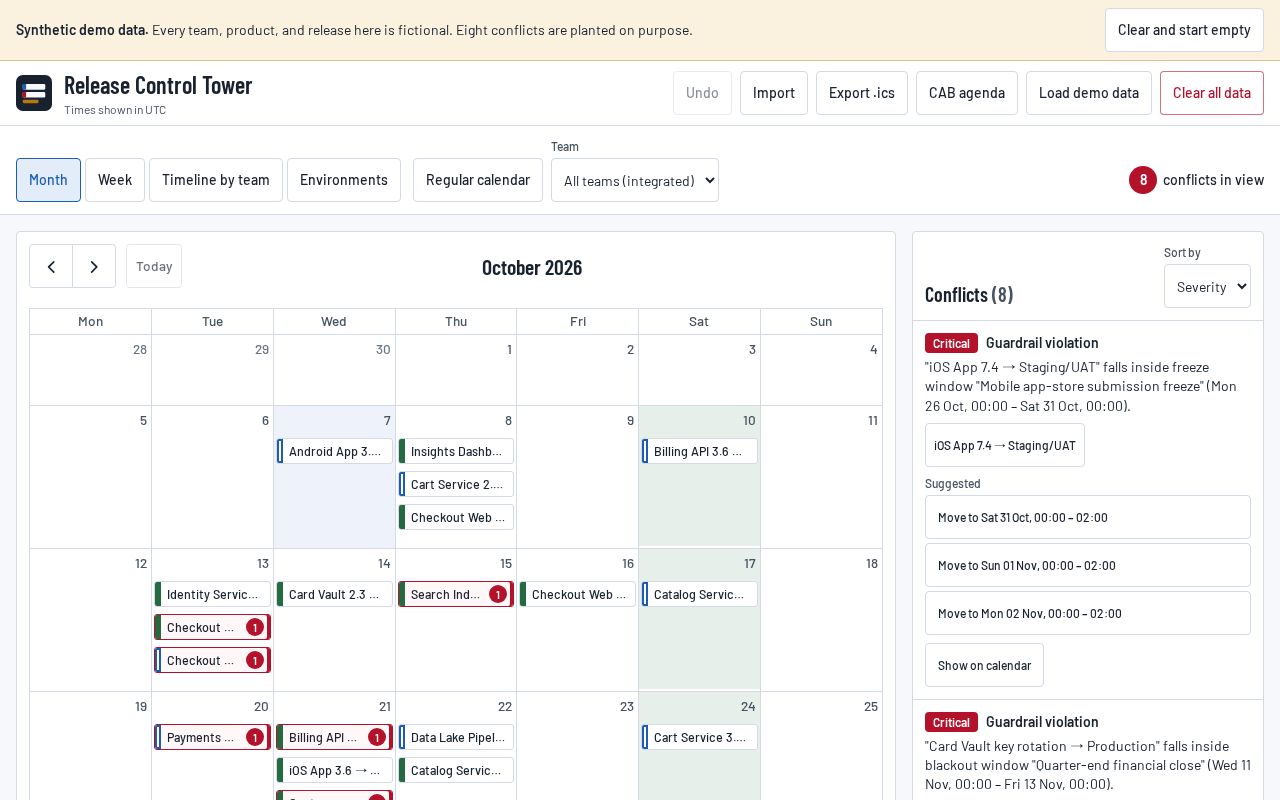Export calendar as .ics
Viewport: 1280px width, 800px height.
[x=862, y=93]
